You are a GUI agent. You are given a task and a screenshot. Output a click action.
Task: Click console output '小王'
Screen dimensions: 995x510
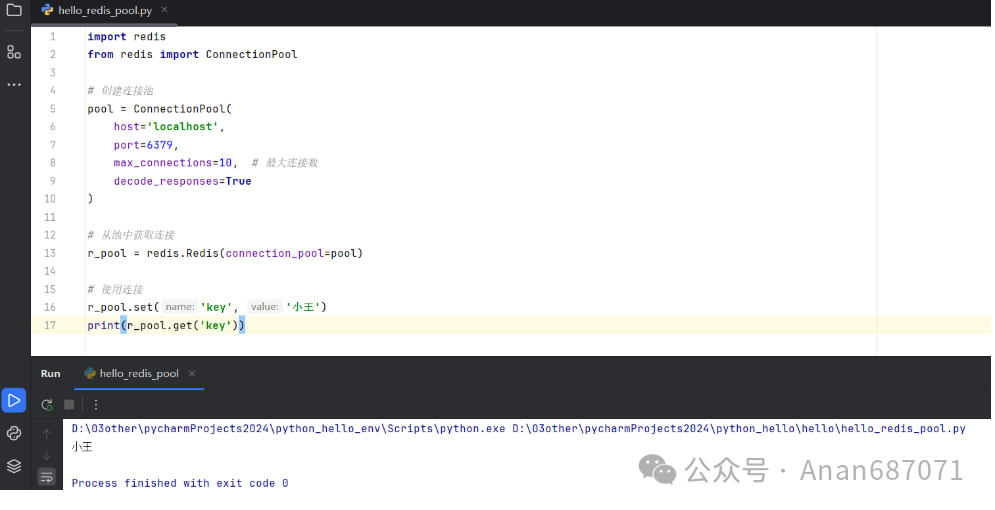[82, 447]
